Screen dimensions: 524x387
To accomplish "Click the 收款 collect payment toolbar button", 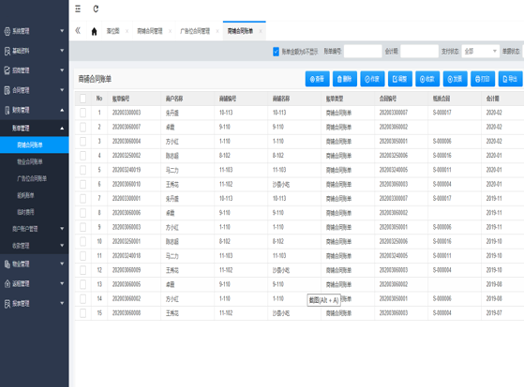I will click(427, 79).
